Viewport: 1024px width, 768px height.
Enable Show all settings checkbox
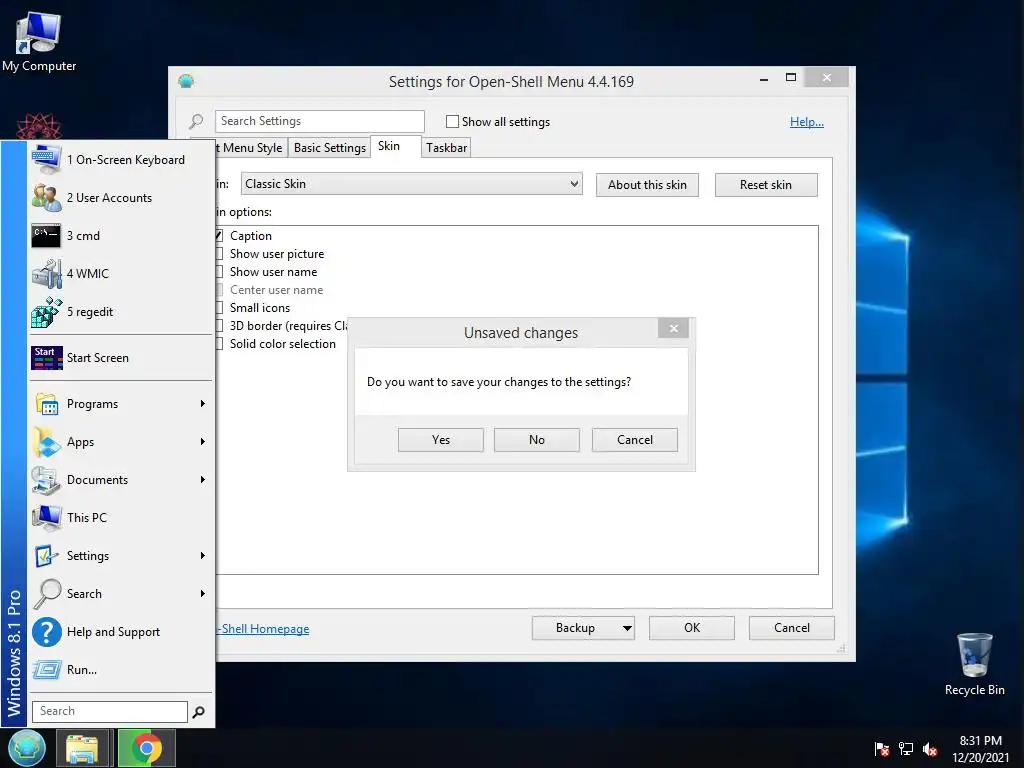(452, 121)
